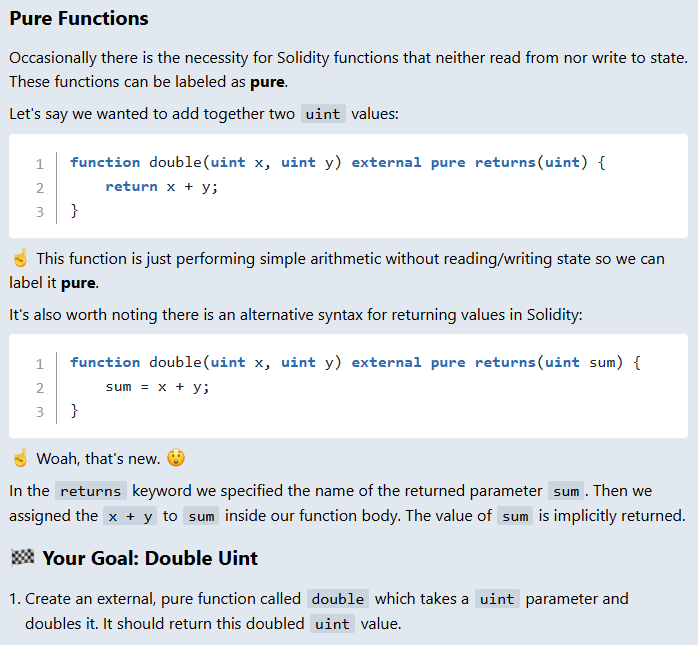The image size is (698, 645).
Task: Click the "uint" chip before "value." in the goal
Action: [332, 624]
